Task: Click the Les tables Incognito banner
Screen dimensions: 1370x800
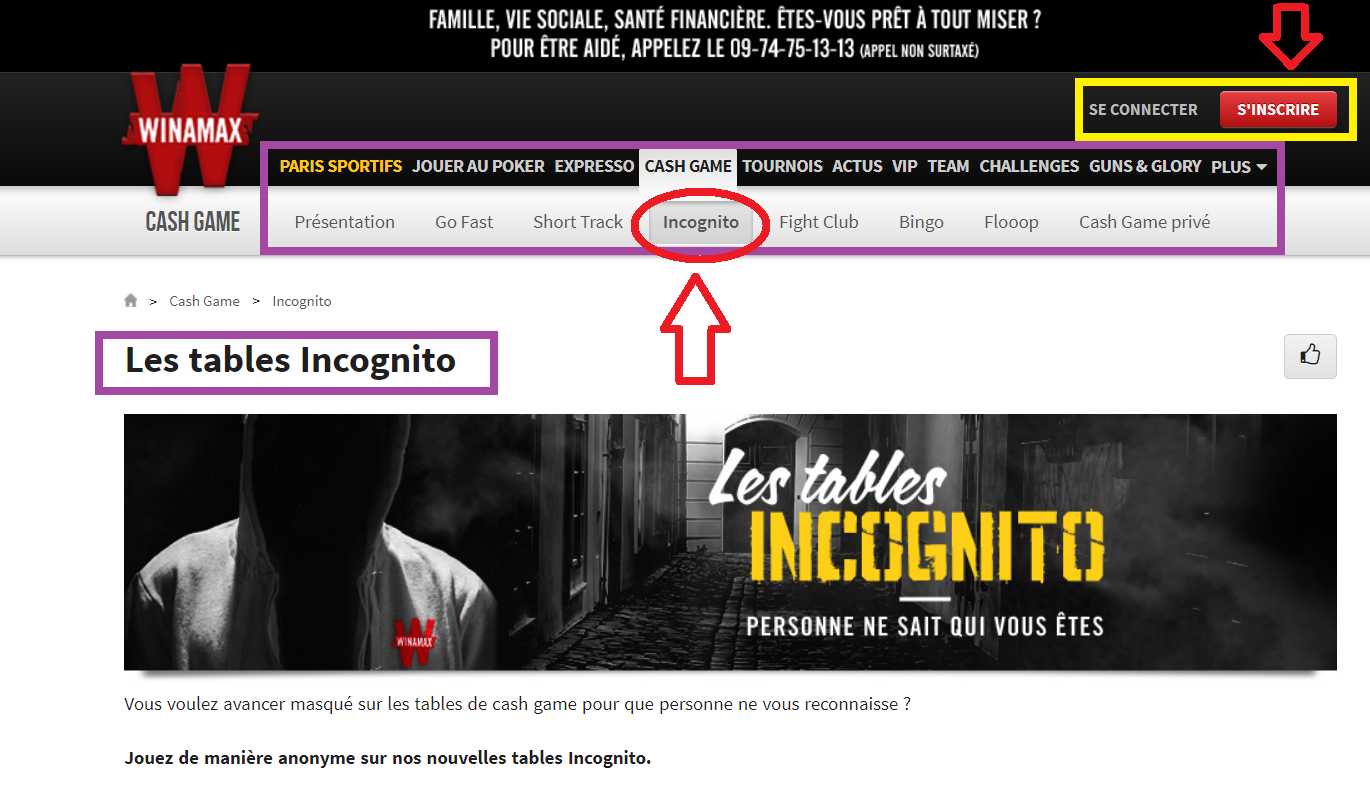Action: pyautogui.click(x=730, y=542)
